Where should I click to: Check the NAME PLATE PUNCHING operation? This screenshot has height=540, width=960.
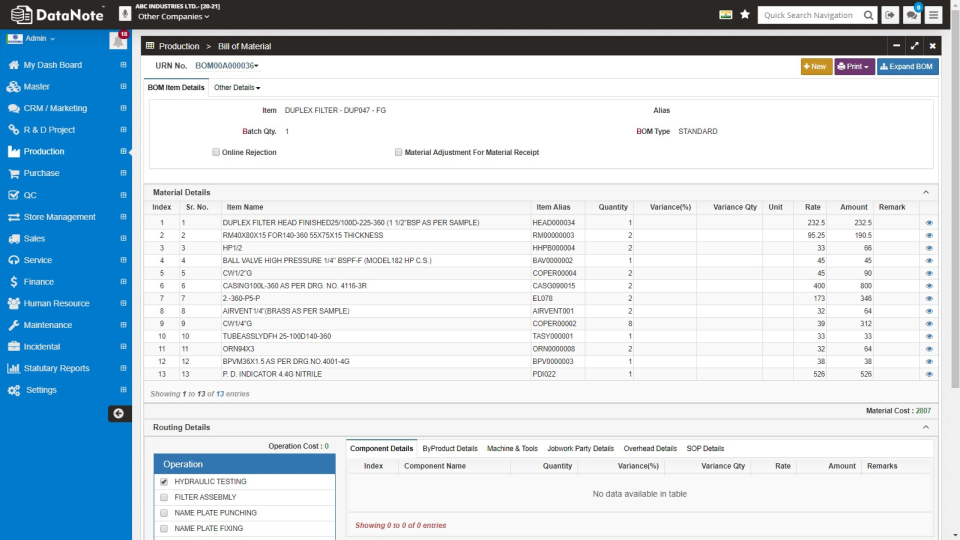coord(164,513)
